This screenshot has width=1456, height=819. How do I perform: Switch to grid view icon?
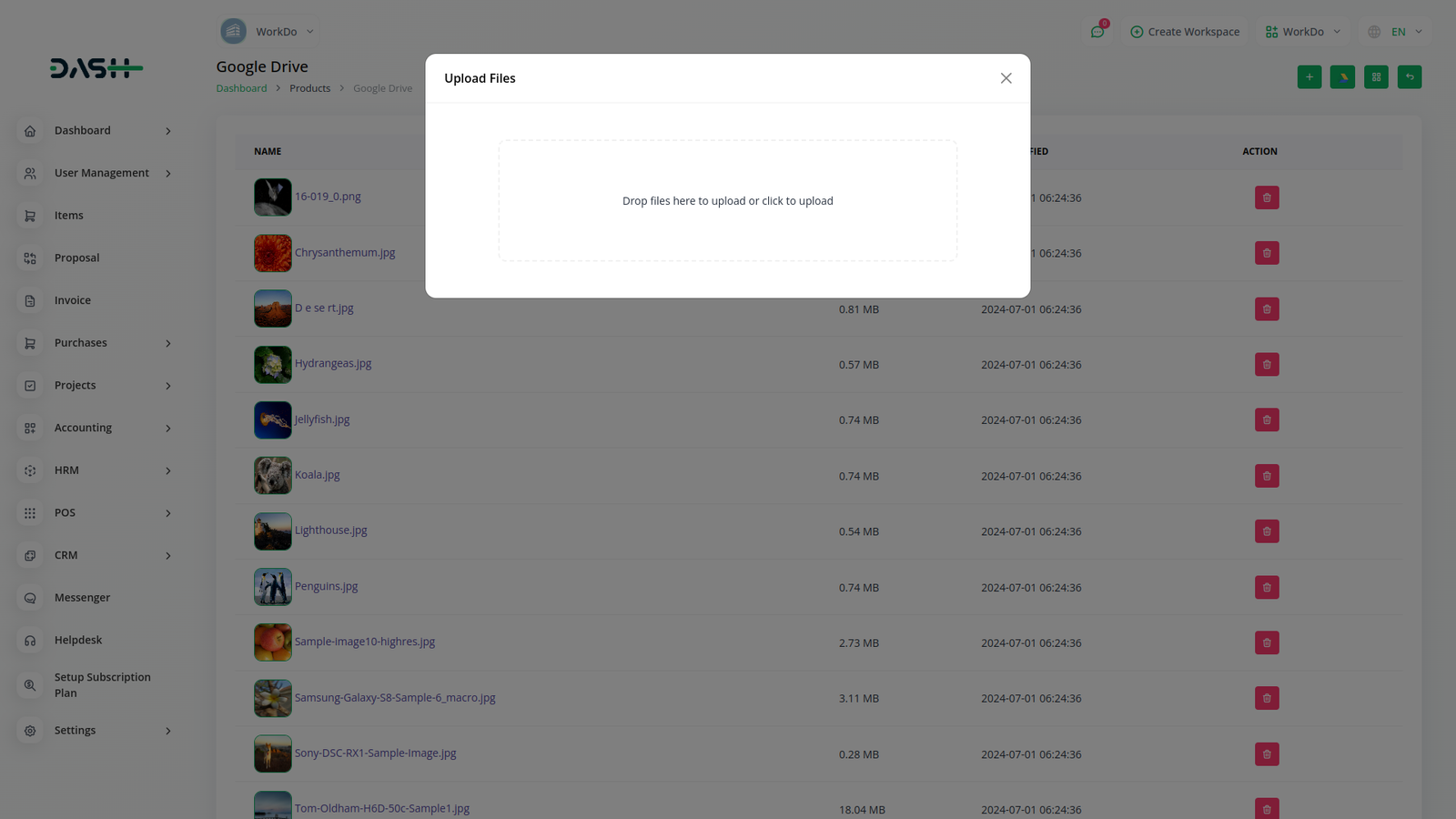(x=1376, y=77)
